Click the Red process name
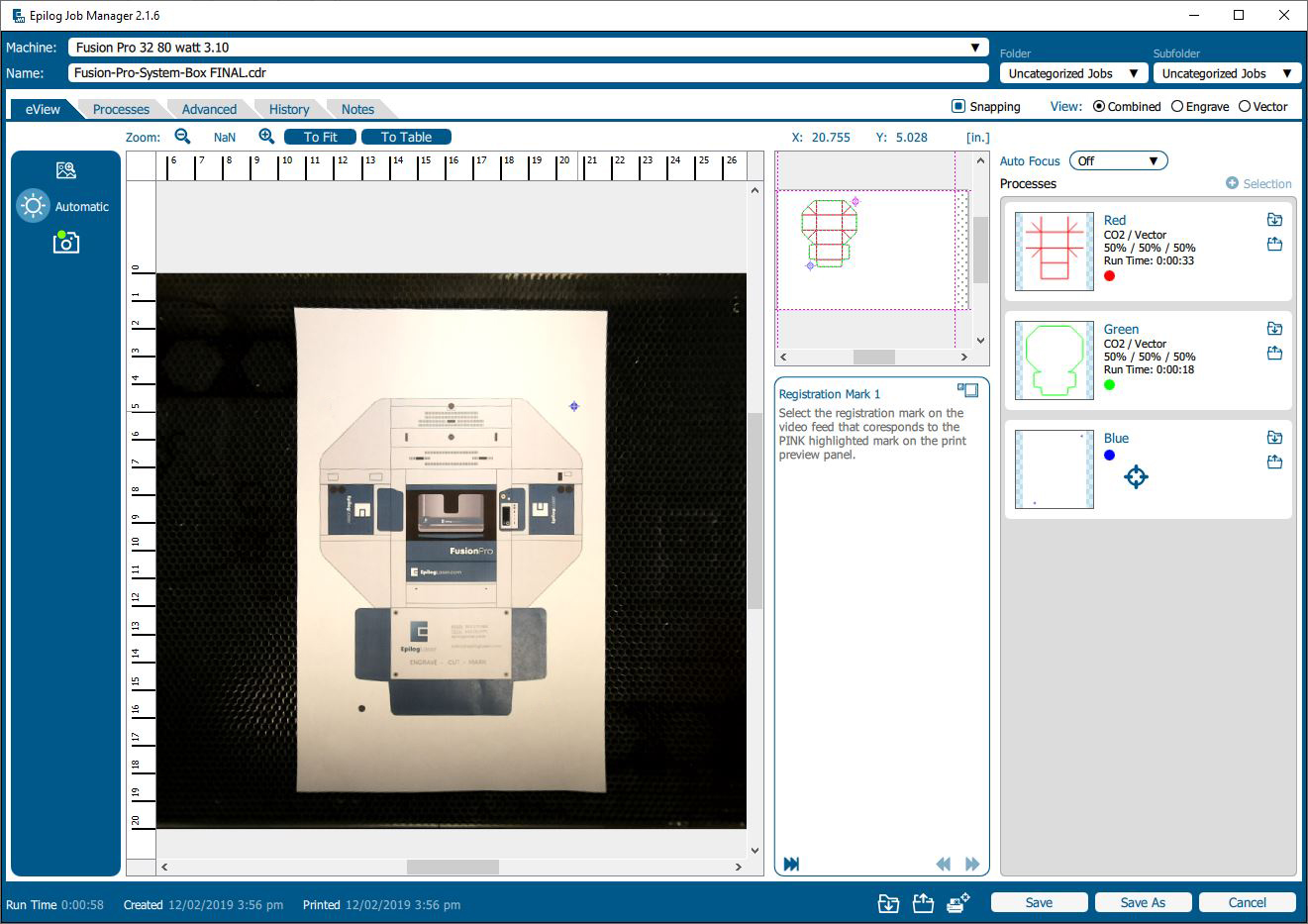 (1115, 220)
